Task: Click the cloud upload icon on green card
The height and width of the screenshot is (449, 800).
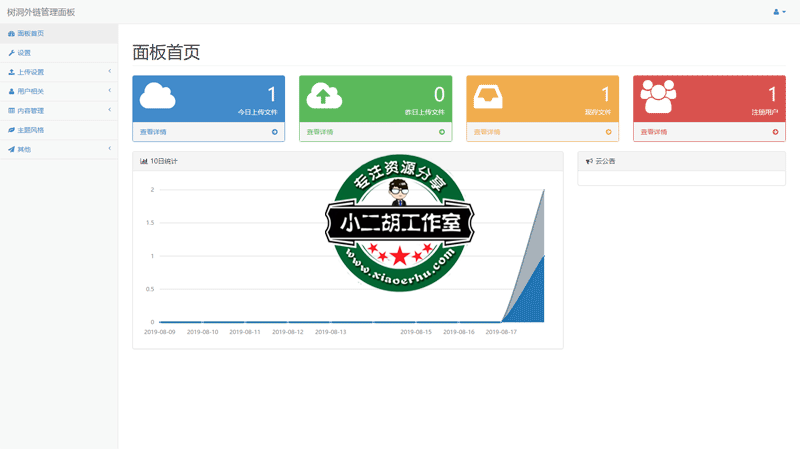Action: pos(324,96)
